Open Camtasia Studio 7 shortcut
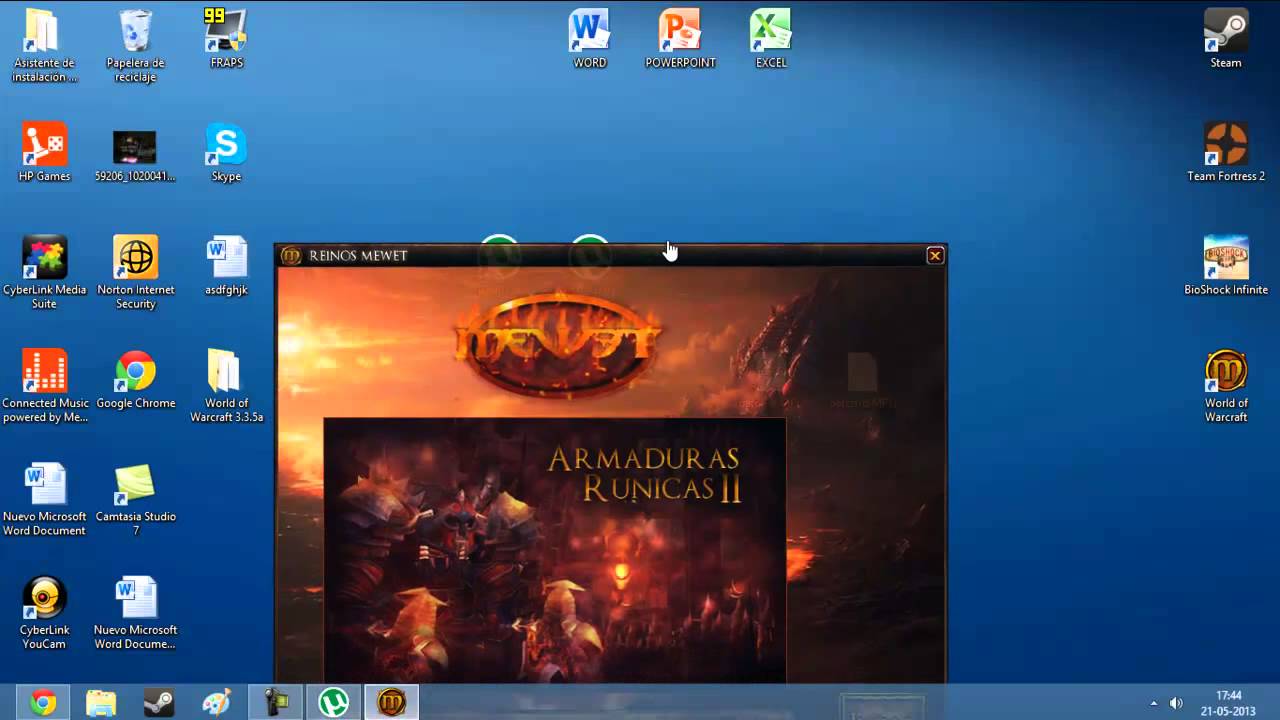This screenshot has height=720, width=1280. click(x=135, y=500)
